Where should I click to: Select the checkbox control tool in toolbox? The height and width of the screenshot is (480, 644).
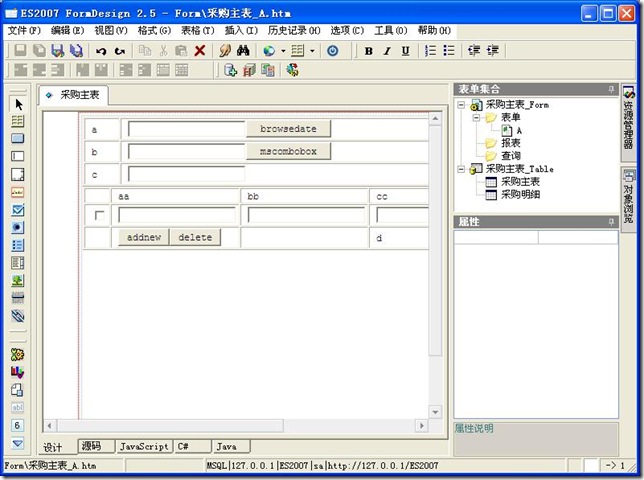point(17,210)
